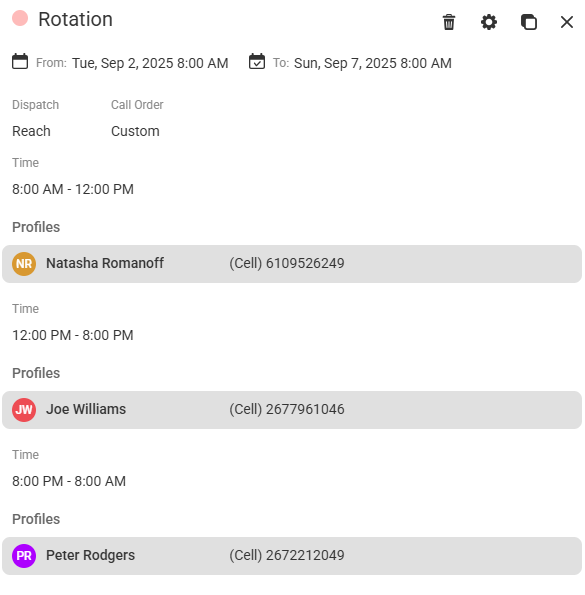Screen dimensions: 585x595
Task: Click the Dispatch value Reach
Action: pos(31,131)
